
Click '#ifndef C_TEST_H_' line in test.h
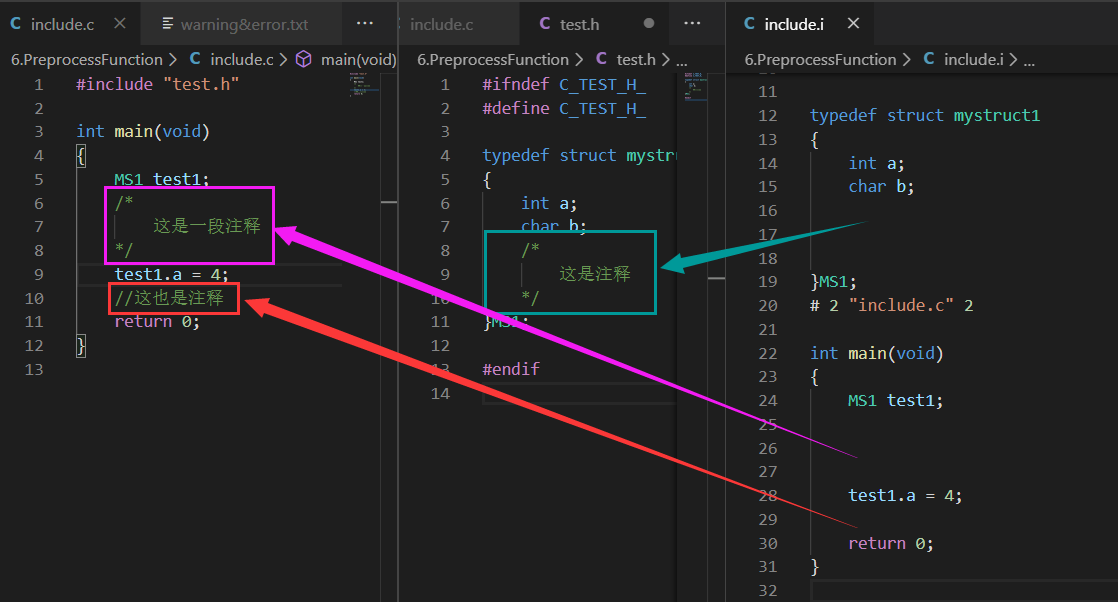(x=564, y=84)
